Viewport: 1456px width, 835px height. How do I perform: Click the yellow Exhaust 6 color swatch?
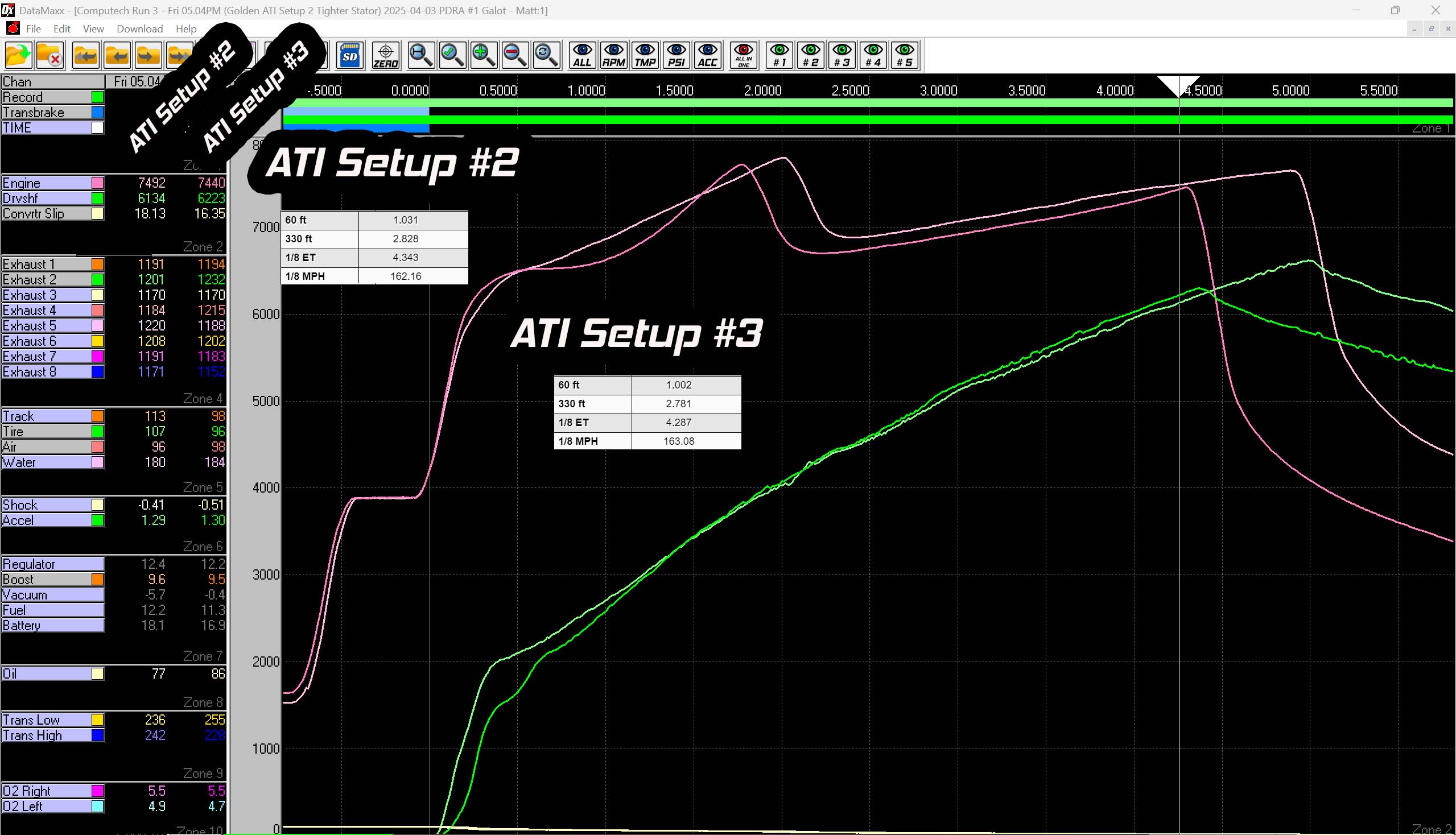98,341
